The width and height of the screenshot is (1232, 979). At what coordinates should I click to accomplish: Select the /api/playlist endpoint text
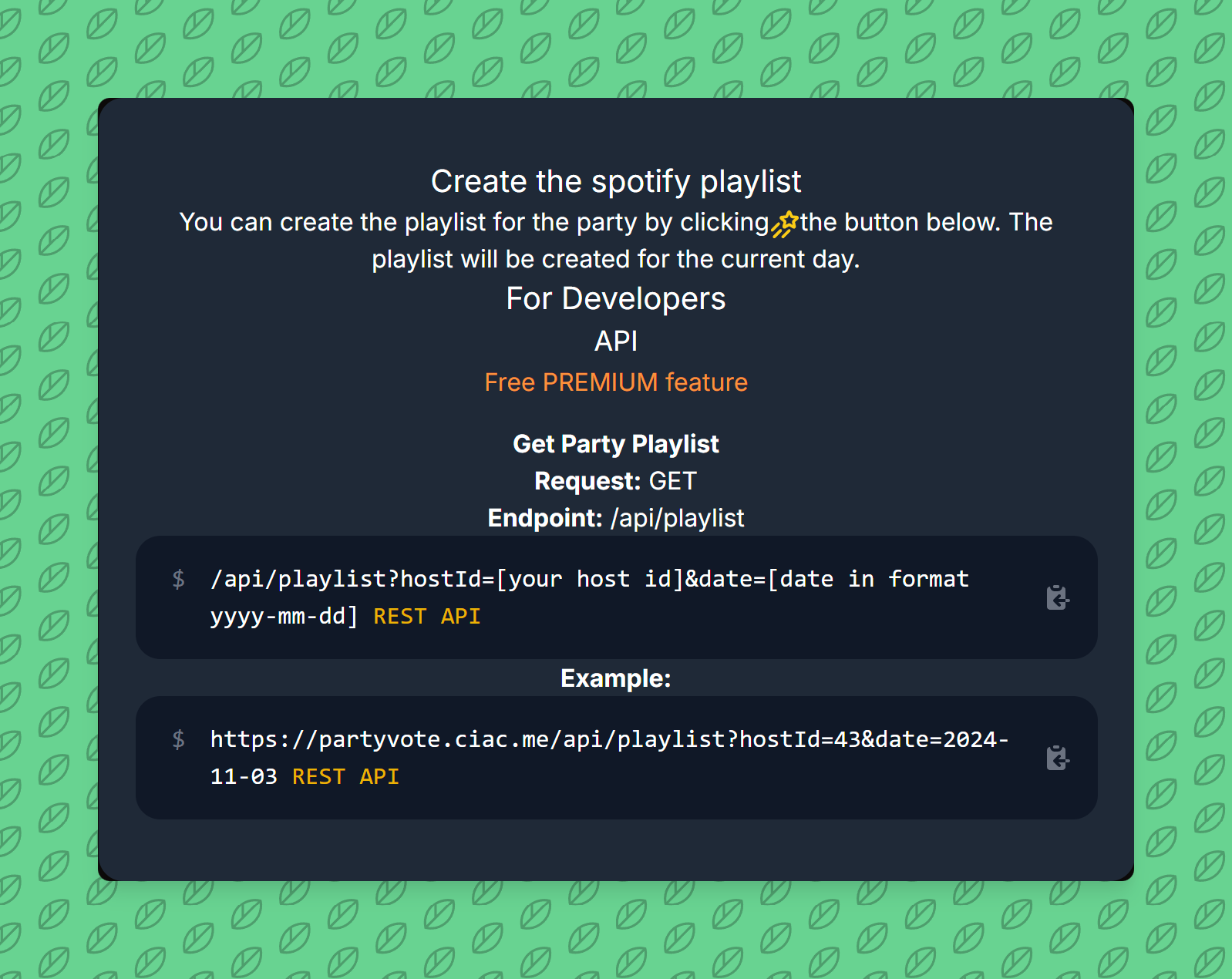676,517
